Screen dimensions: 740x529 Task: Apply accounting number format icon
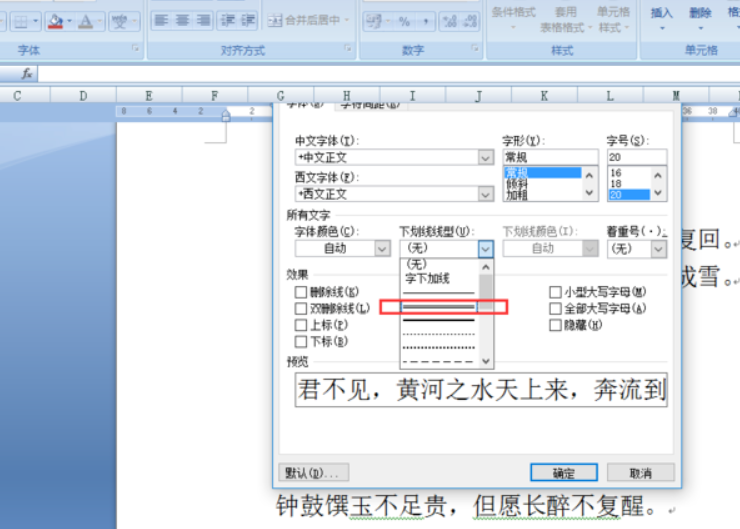[374, 21]
